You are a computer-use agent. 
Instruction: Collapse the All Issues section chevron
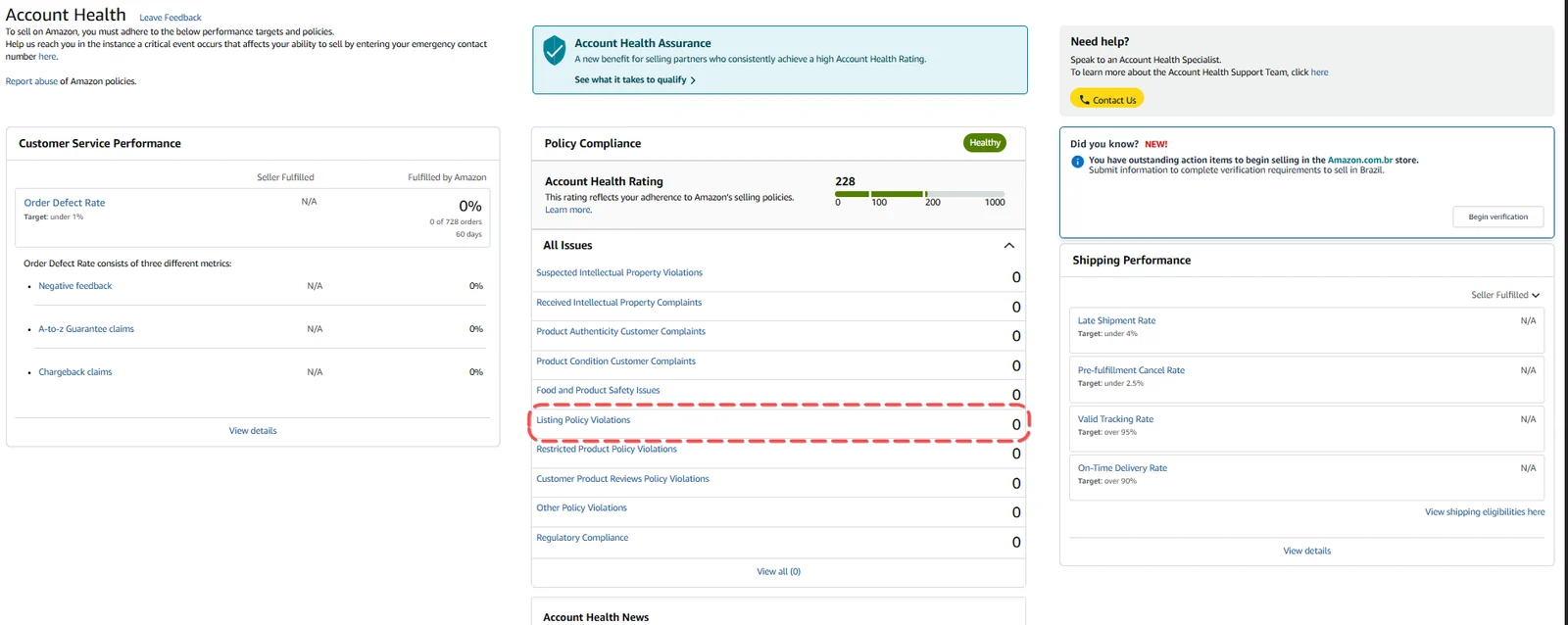(x=1008, y=245)
